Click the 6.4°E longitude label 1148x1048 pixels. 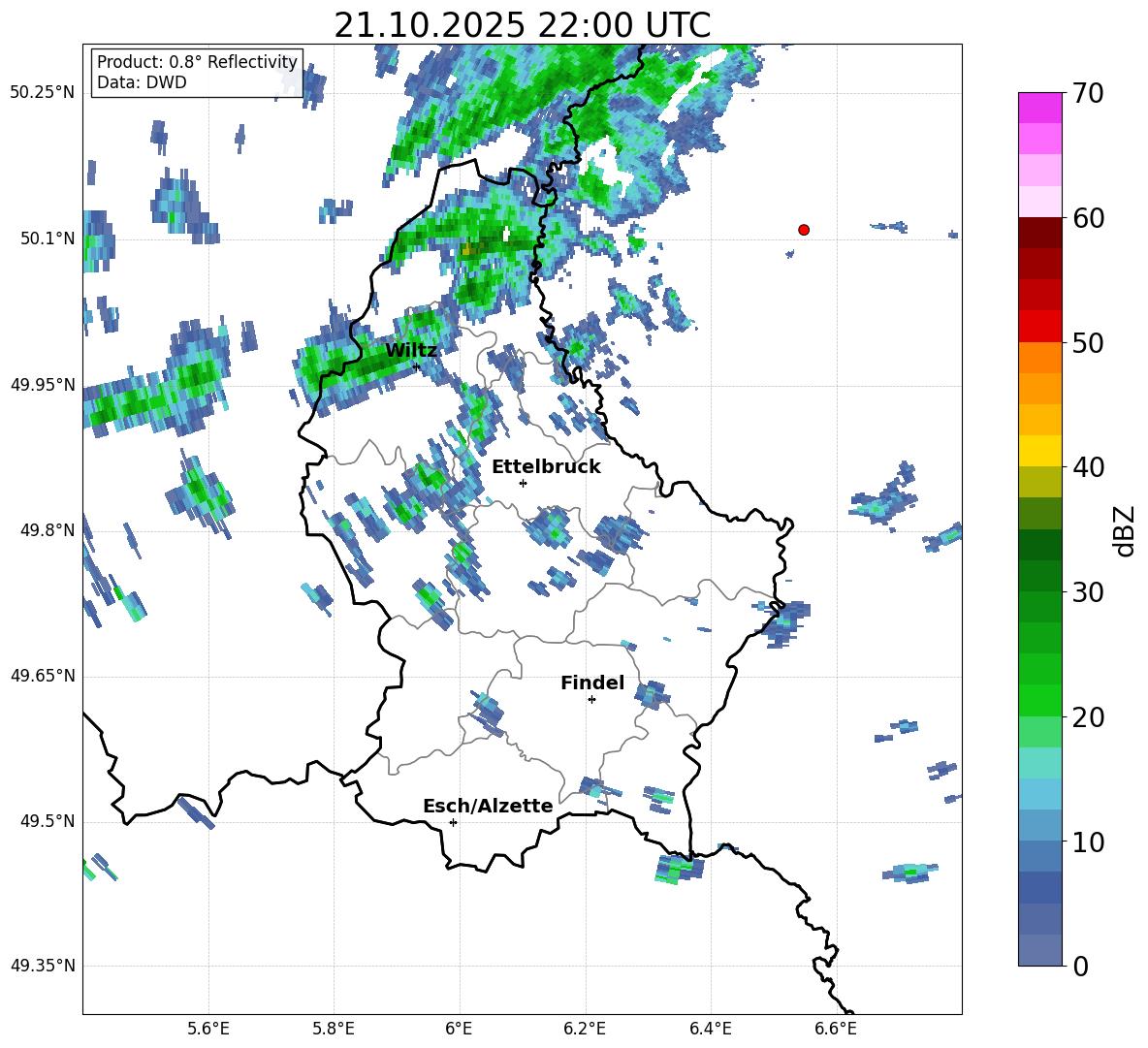coord(710,1029)
